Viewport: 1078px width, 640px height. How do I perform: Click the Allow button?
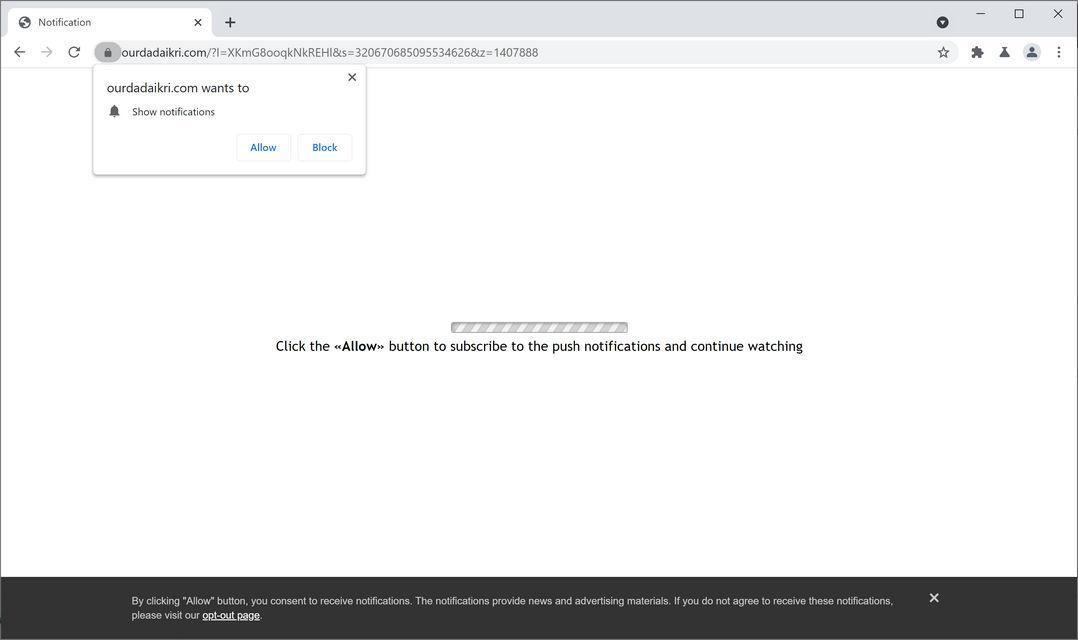(x=263, y=147)
